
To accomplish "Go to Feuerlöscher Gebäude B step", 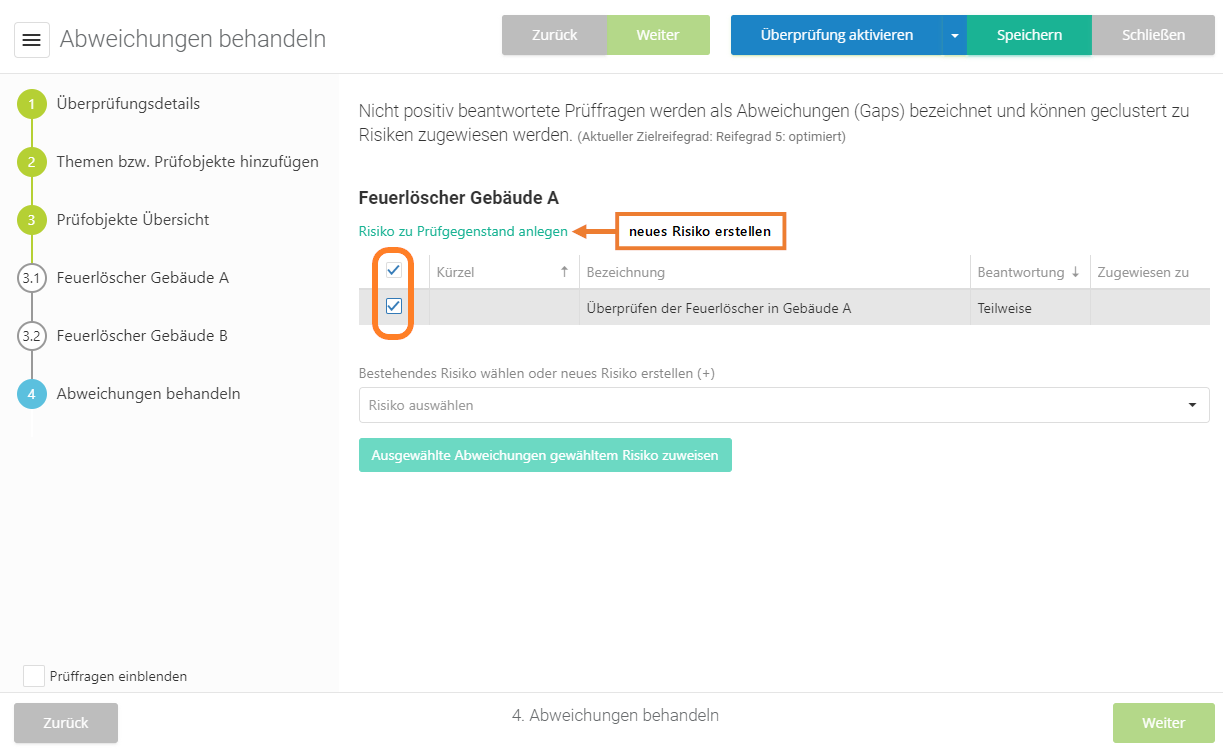I will pos(142,336).
